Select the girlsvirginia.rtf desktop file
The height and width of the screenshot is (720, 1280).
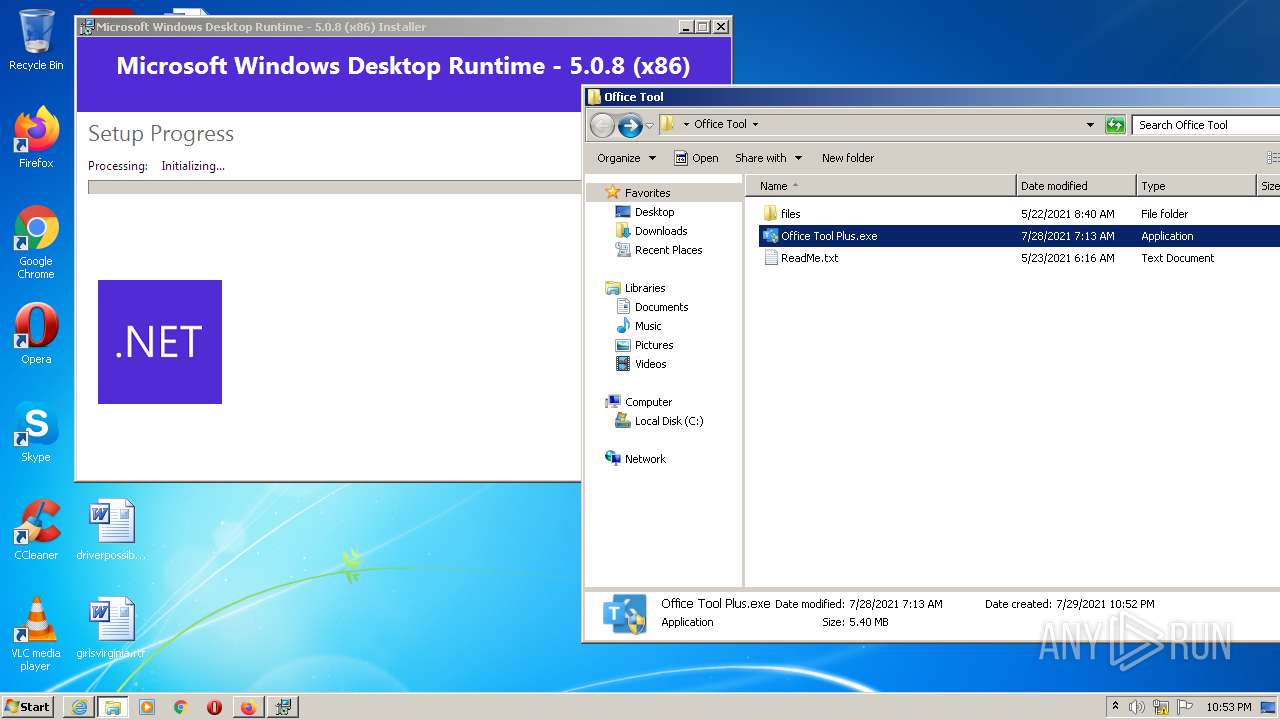pyautogui.click(x=111, y=628)
